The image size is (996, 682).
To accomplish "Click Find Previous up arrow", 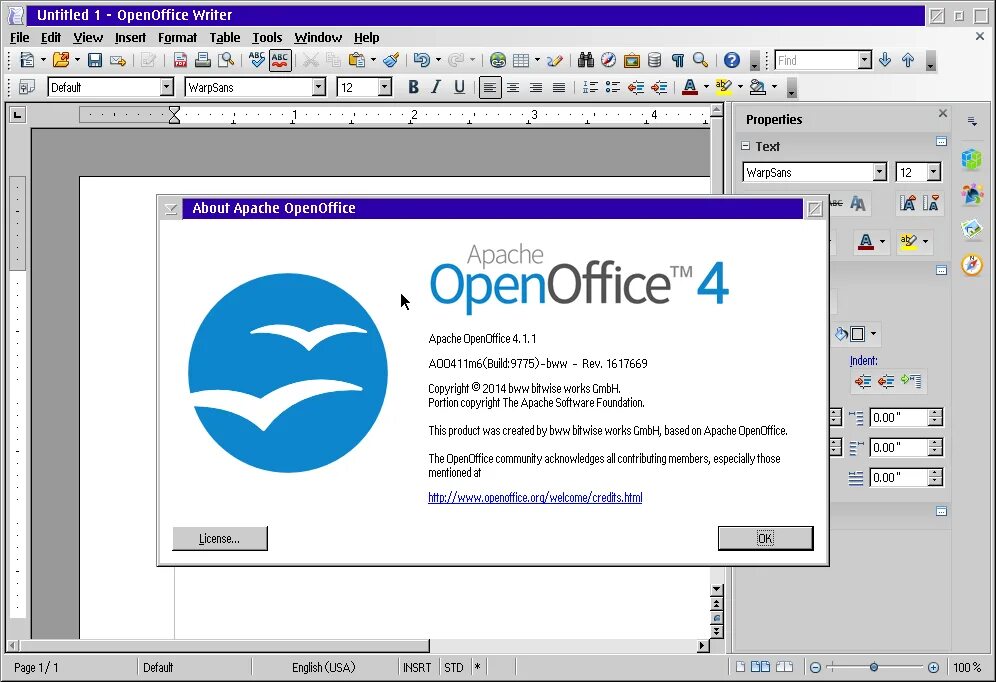I will coord(908,60).
